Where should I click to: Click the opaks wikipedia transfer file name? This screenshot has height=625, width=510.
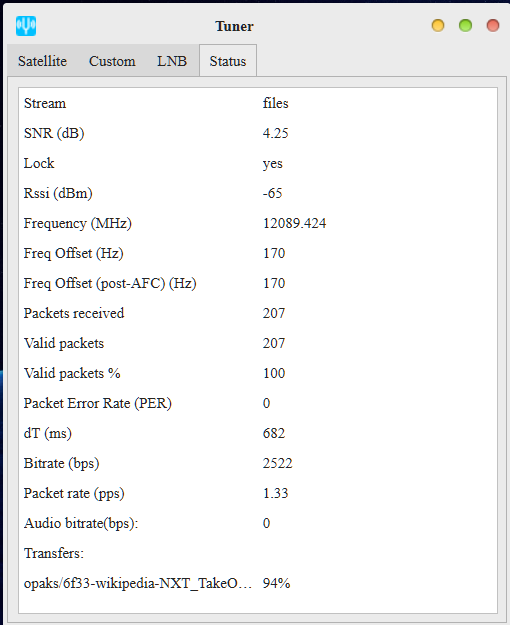tap(138, 584)
